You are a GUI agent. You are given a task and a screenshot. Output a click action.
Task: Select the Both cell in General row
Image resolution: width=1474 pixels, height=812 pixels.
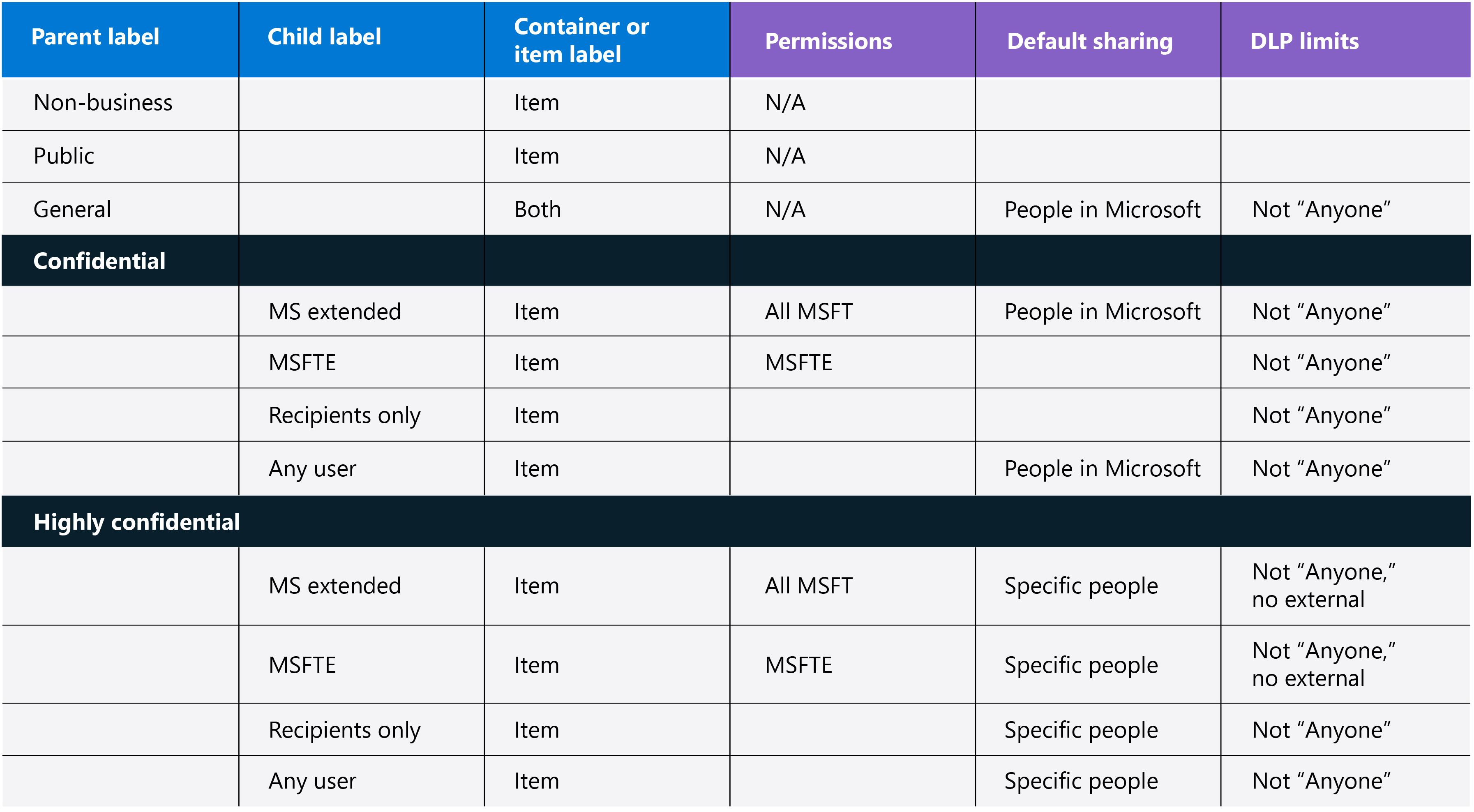pyautogui.click(x=537, y=210)
